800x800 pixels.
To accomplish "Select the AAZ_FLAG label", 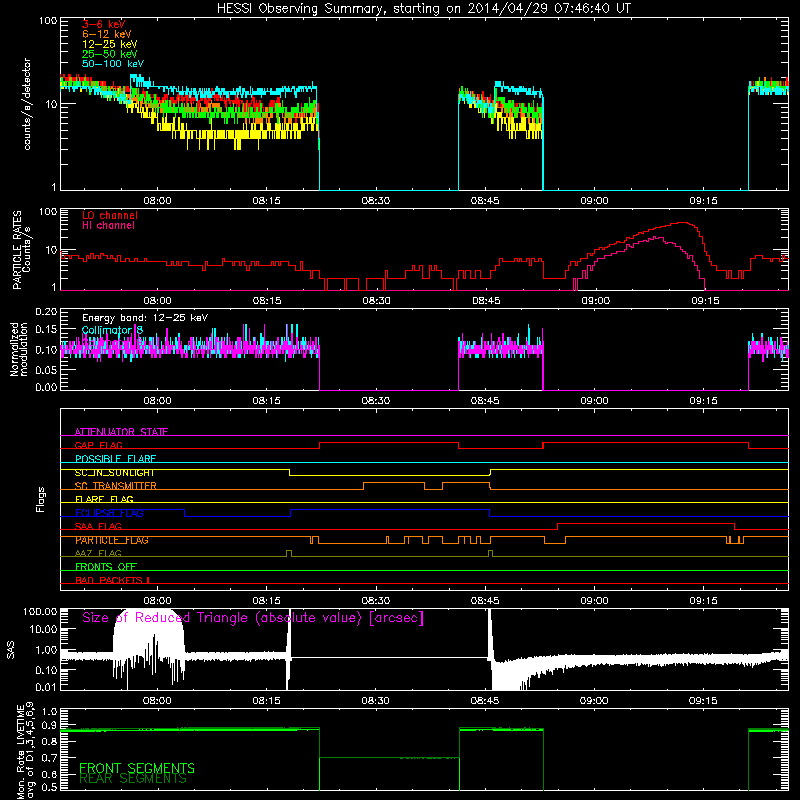I will click(98, 553).
